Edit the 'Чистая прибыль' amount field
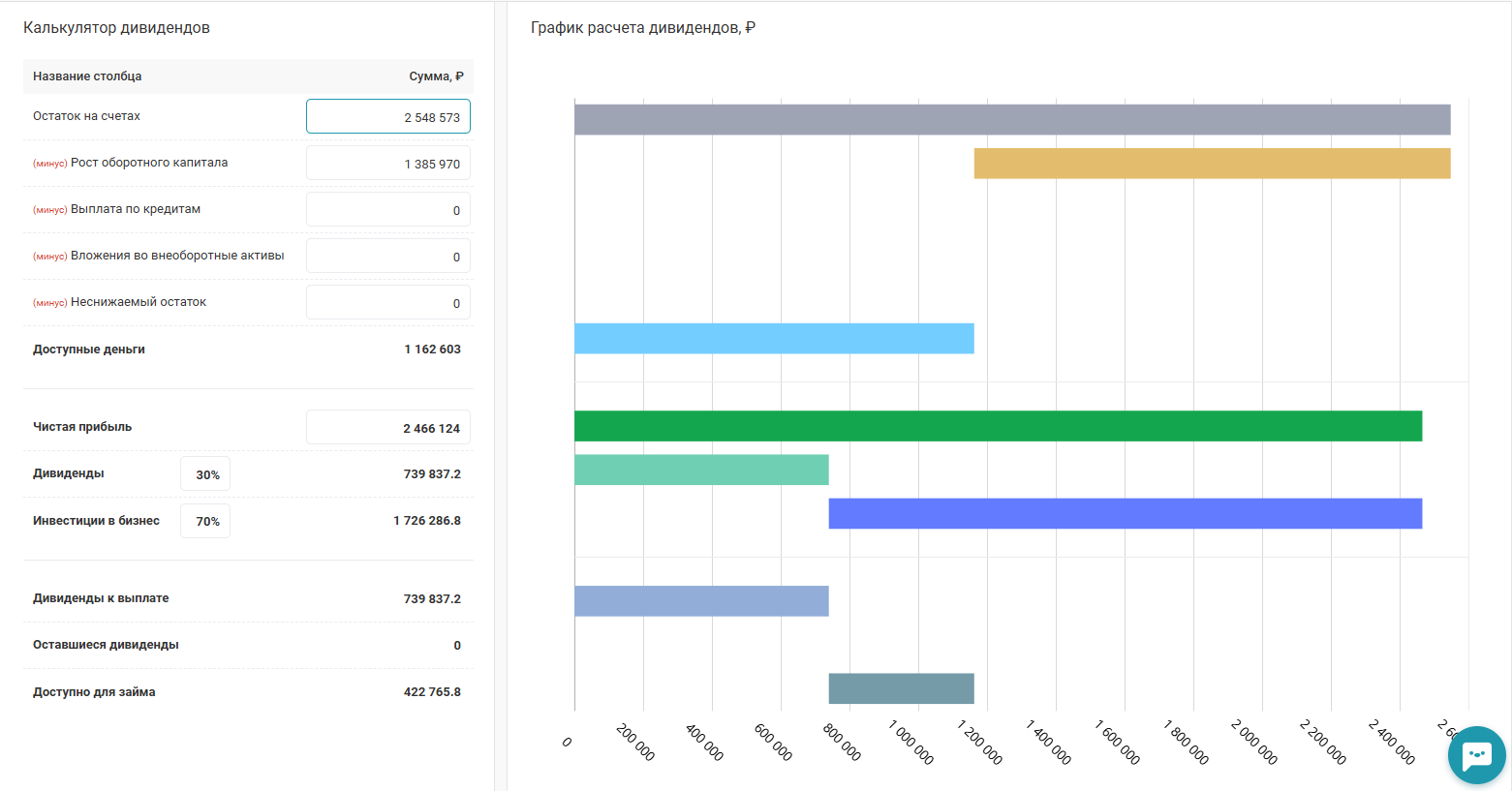Image resolution: width=1512 pixels, height=791 pixels. coord(388,428)
